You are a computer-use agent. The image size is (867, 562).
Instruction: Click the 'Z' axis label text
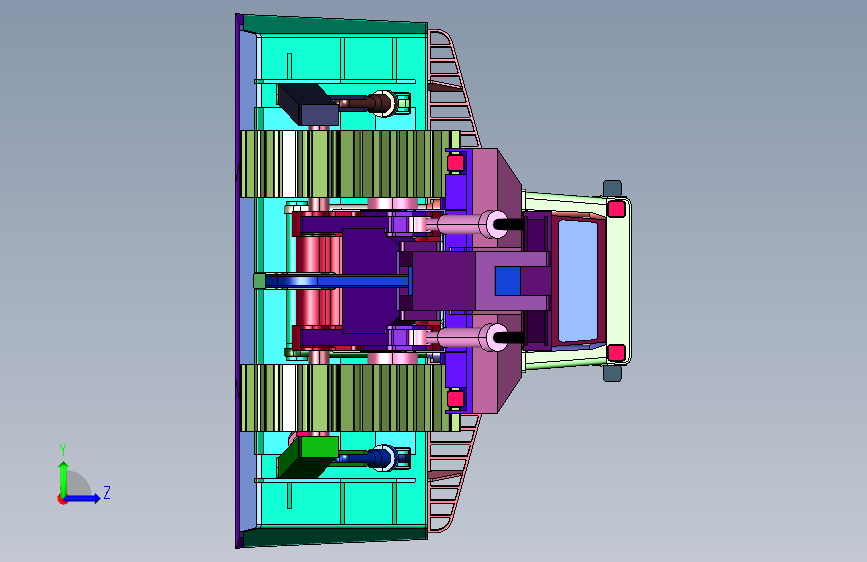coord(107,492)
